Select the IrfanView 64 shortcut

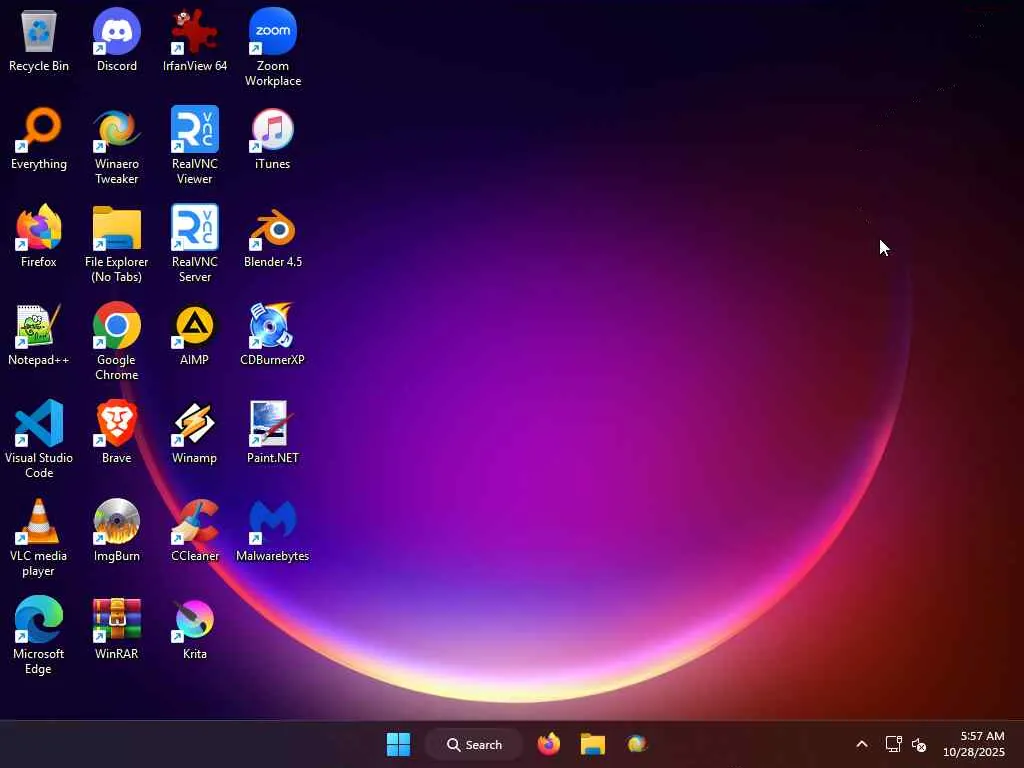(x=195, y=40)
